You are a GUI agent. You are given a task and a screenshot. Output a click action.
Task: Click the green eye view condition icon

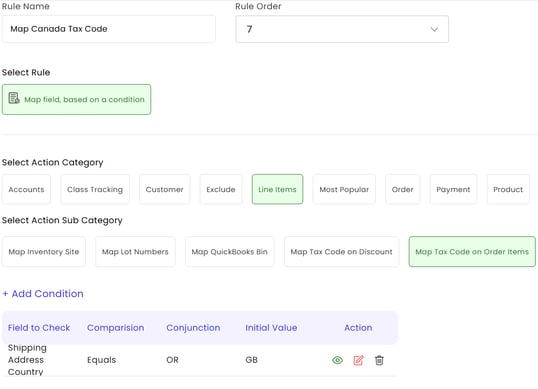[338, 360]
